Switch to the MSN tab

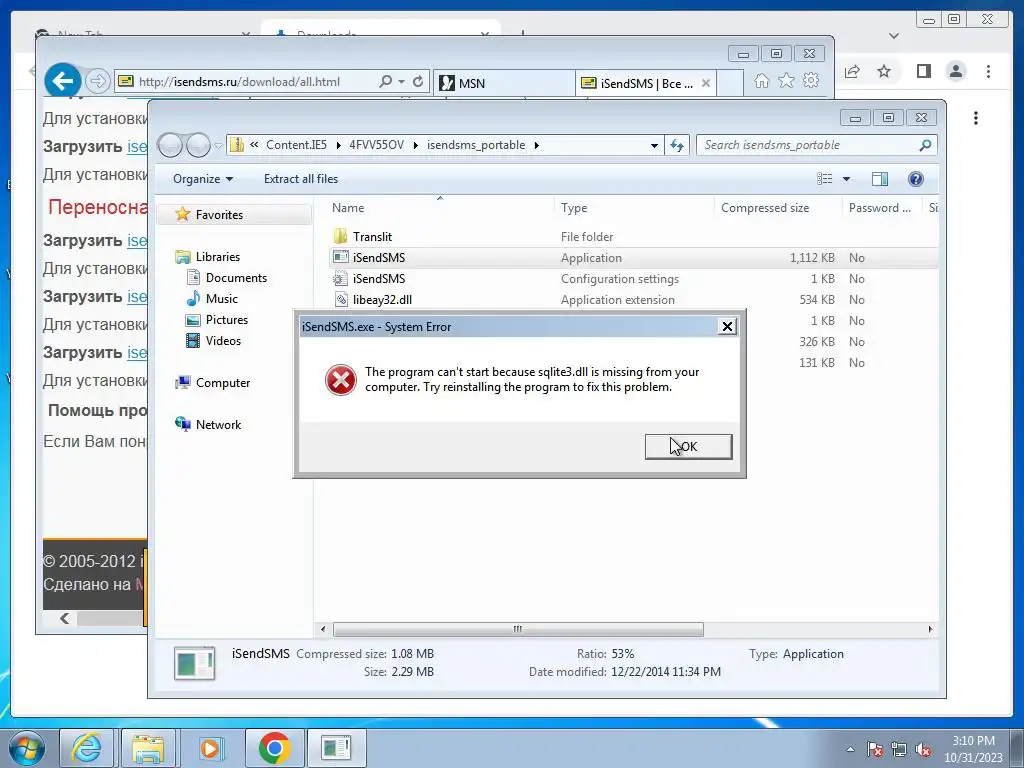click(504, 83)
